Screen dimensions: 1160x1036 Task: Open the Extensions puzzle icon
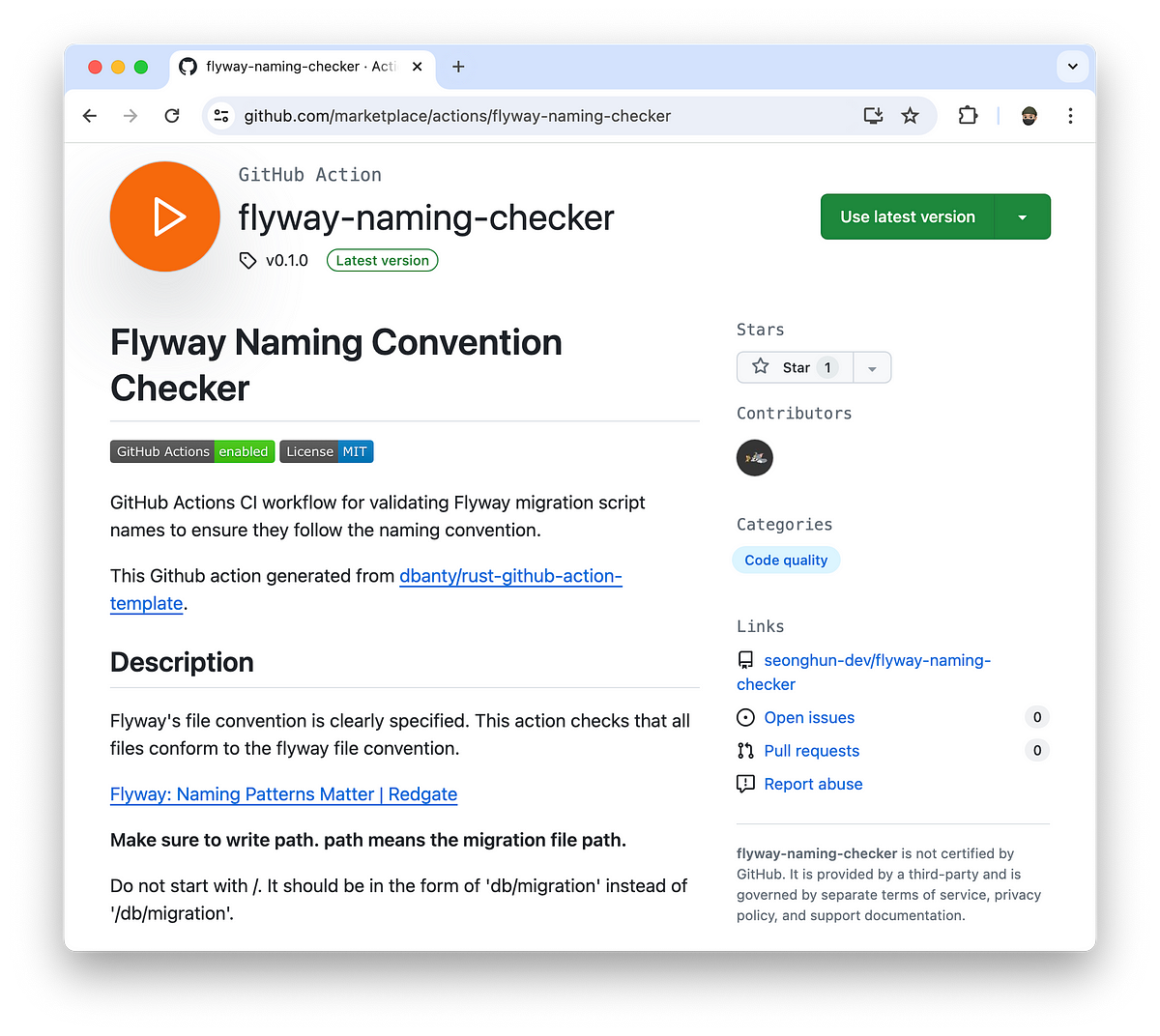pos(968,116)
